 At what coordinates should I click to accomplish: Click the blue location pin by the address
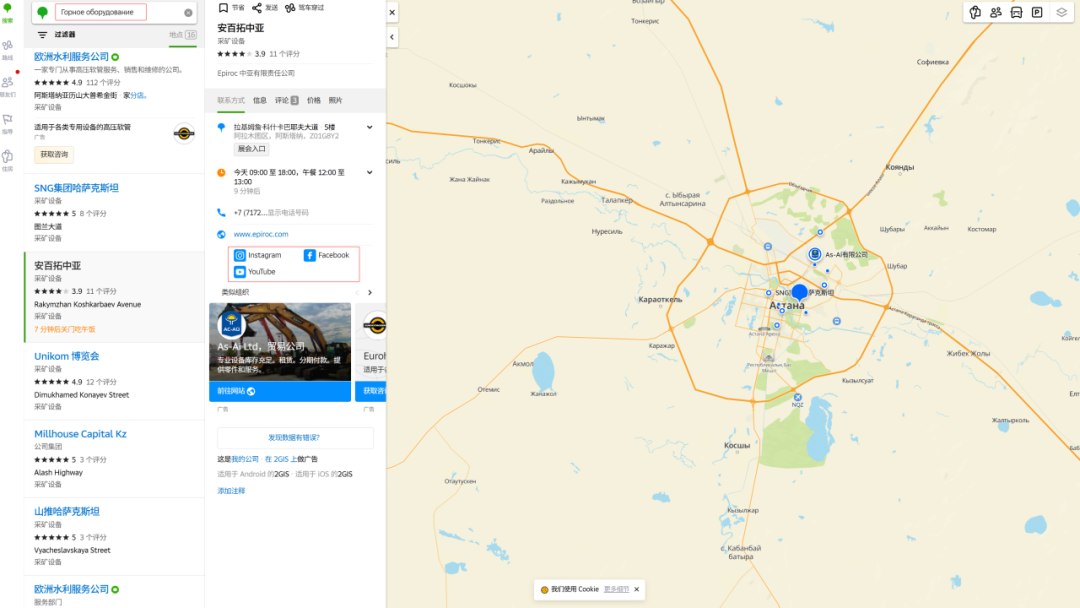click(x=221, y=127)
